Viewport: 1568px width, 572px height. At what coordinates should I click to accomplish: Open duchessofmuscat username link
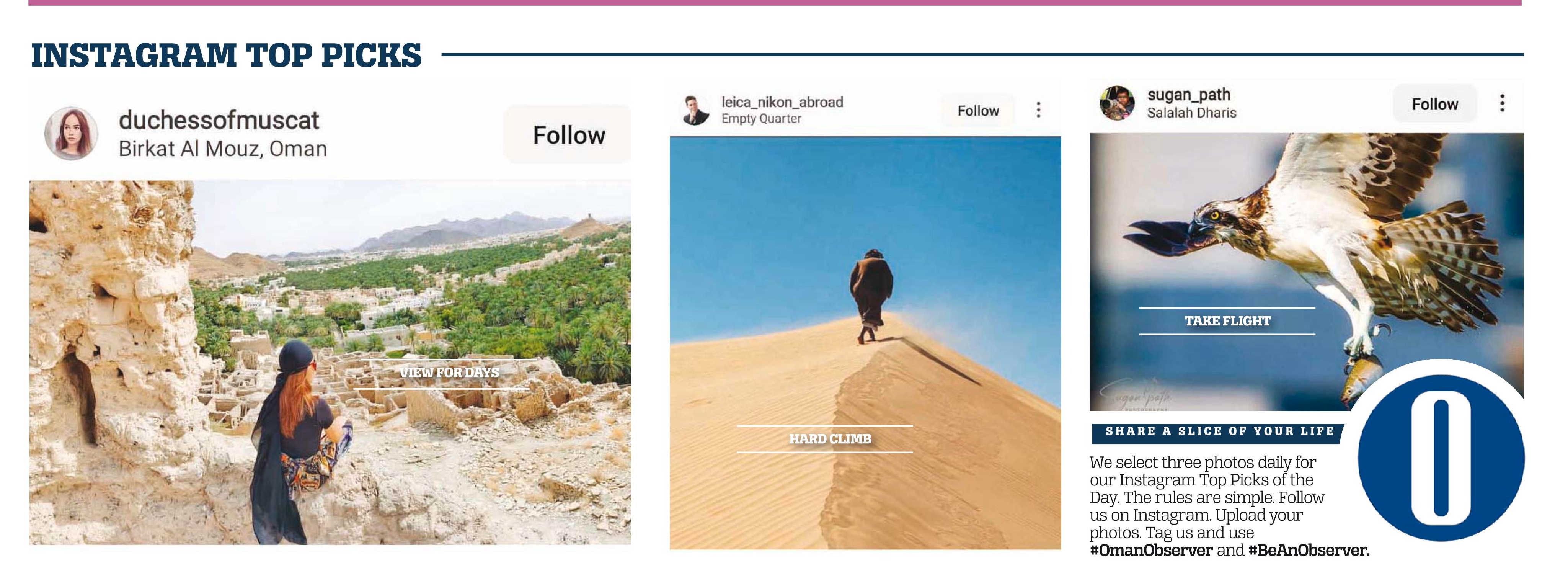click(x=219, y=120)
